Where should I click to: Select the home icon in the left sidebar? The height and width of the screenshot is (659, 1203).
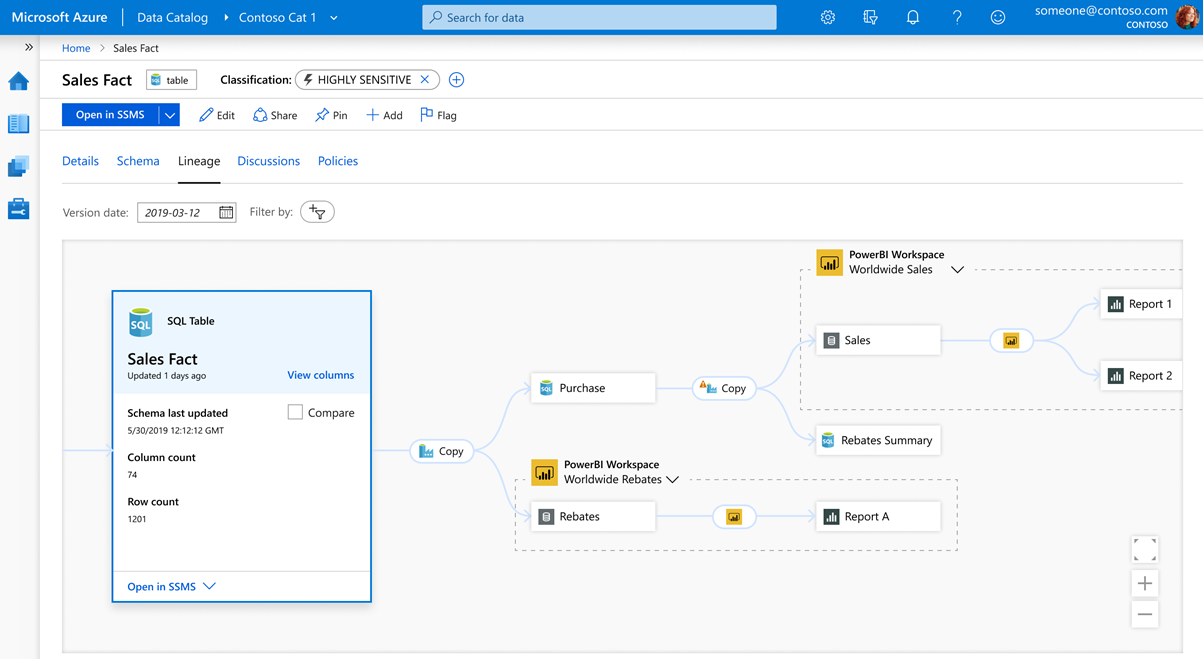click(18, 81)
